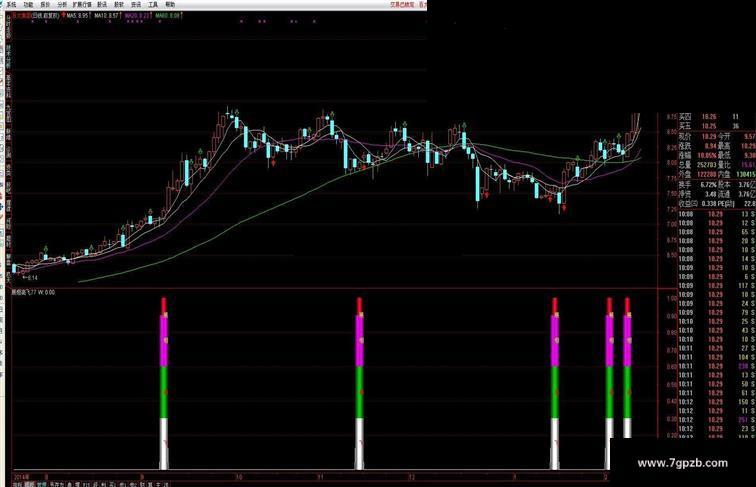Viewport: 756px width, 487px height.
Task: Click the 涨跌 value 0.94
Action: (710, 146)
